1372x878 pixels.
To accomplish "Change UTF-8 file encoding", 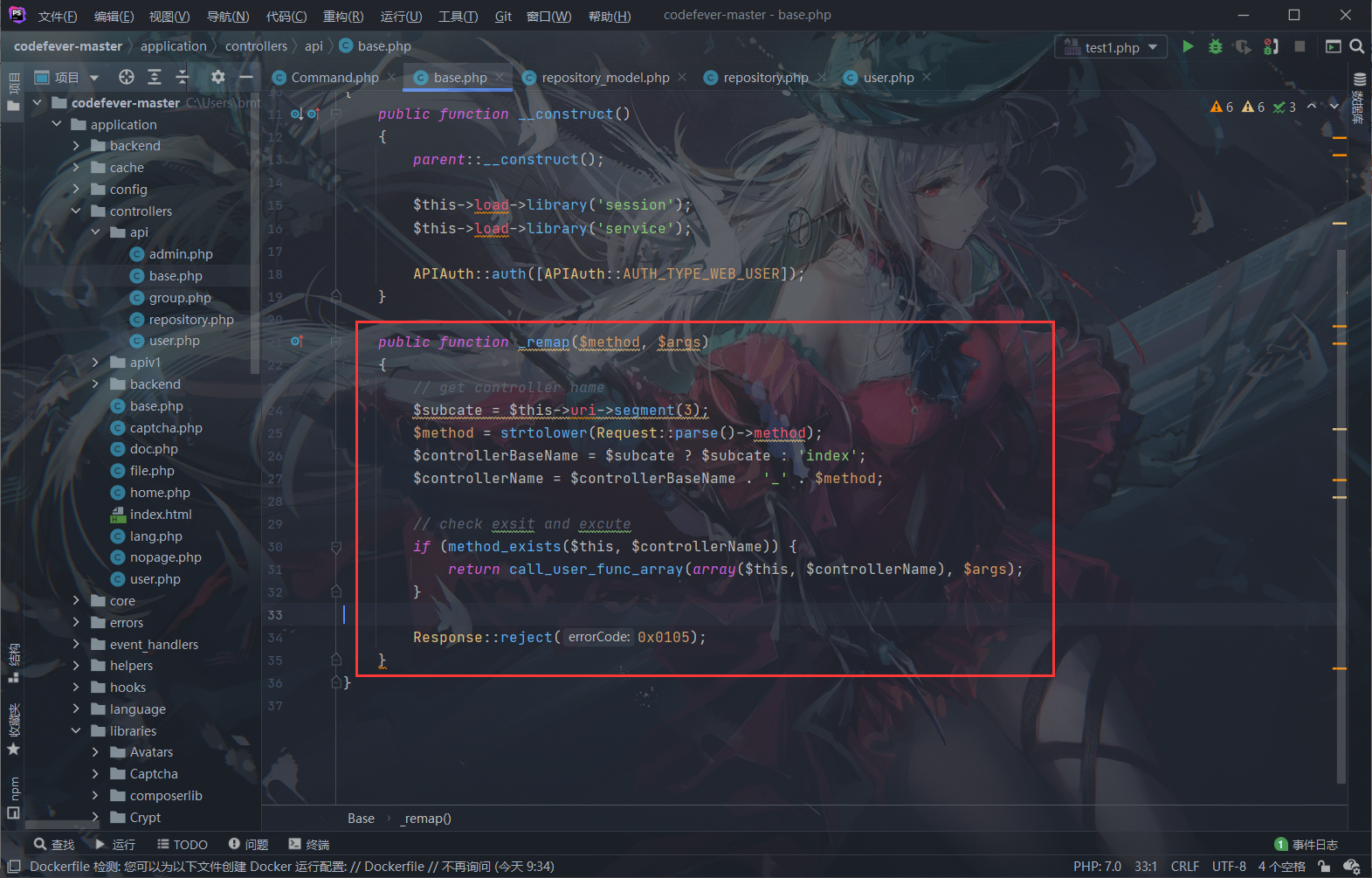I will point(1229,867).
